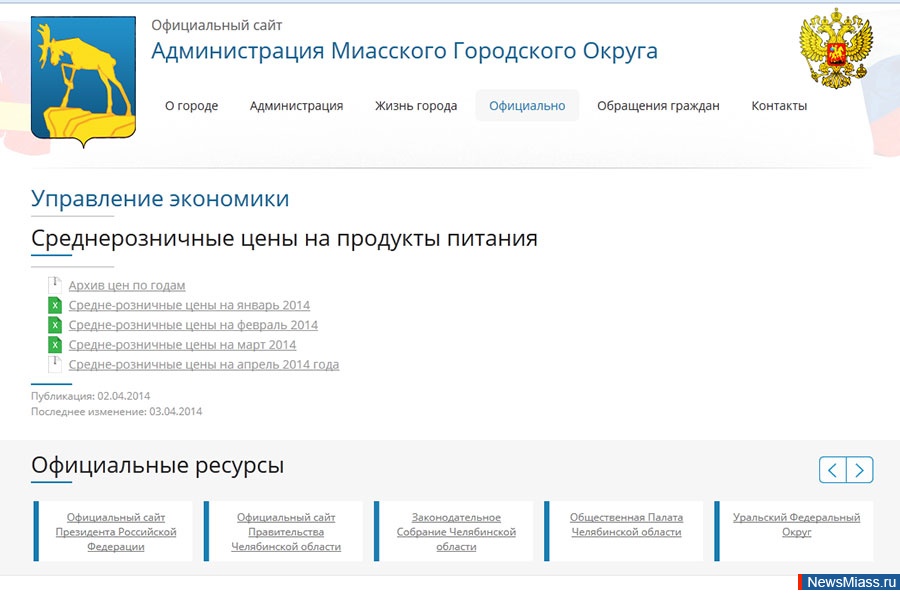Advance resources carousel with the next arrow

point(860,469)
